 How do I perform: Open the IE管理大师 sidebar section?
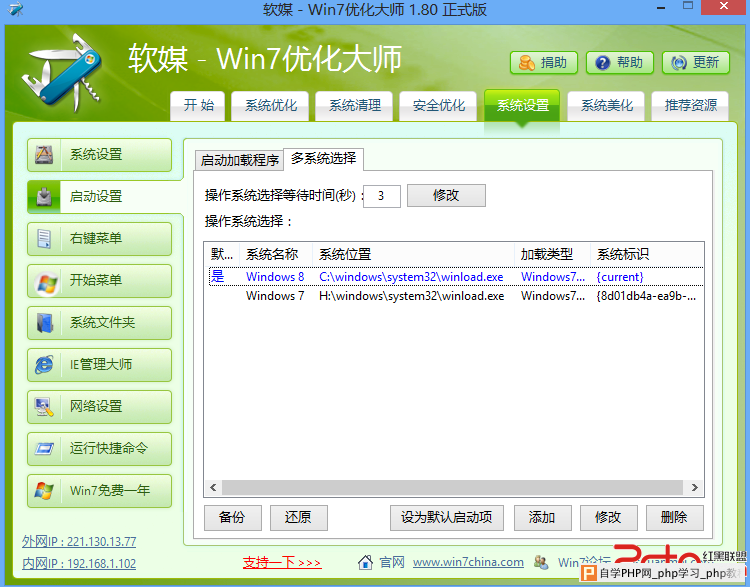(x=99, y=365)
